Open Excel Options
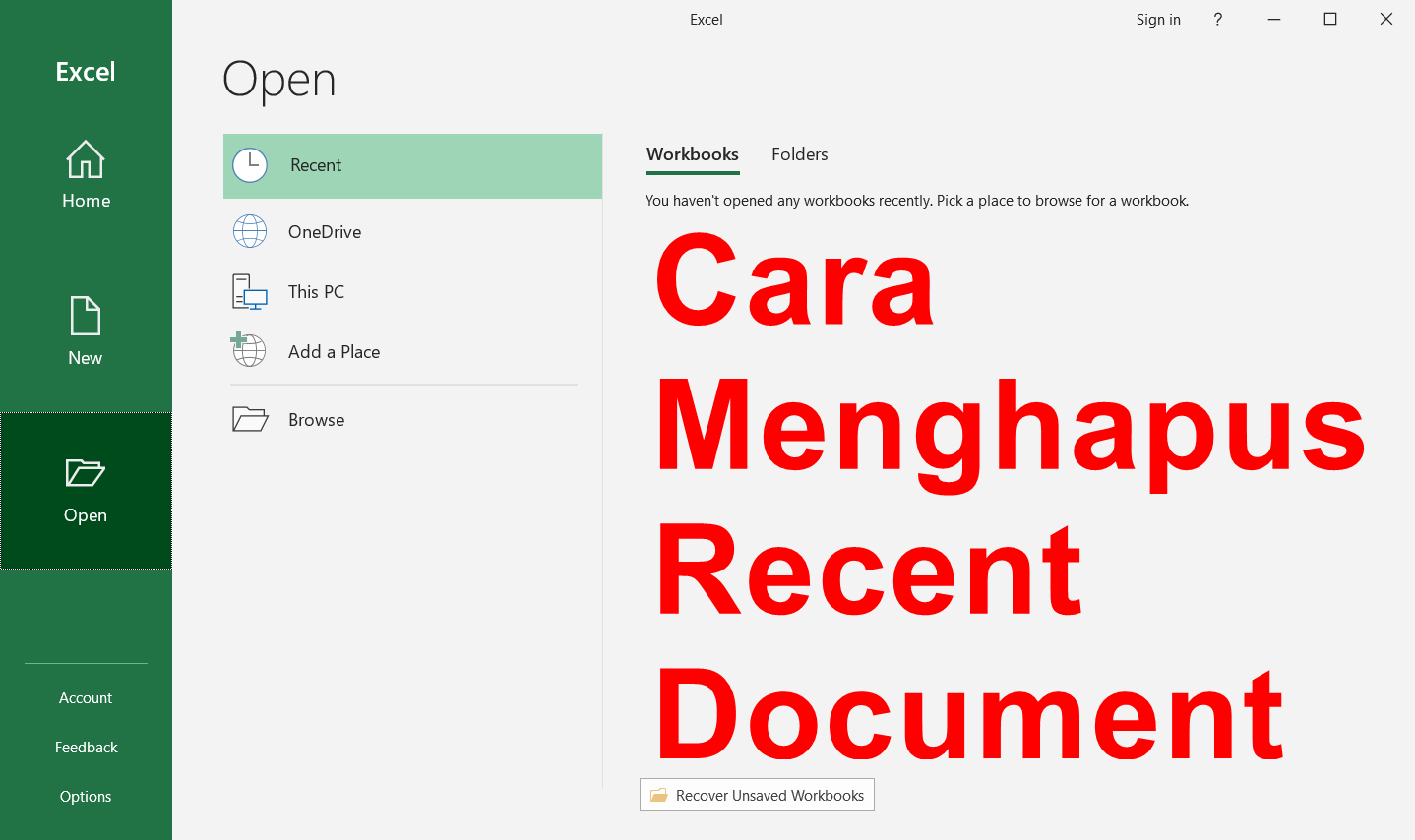Viewport: 1415px width, 840px height. (x=86, y=796)
